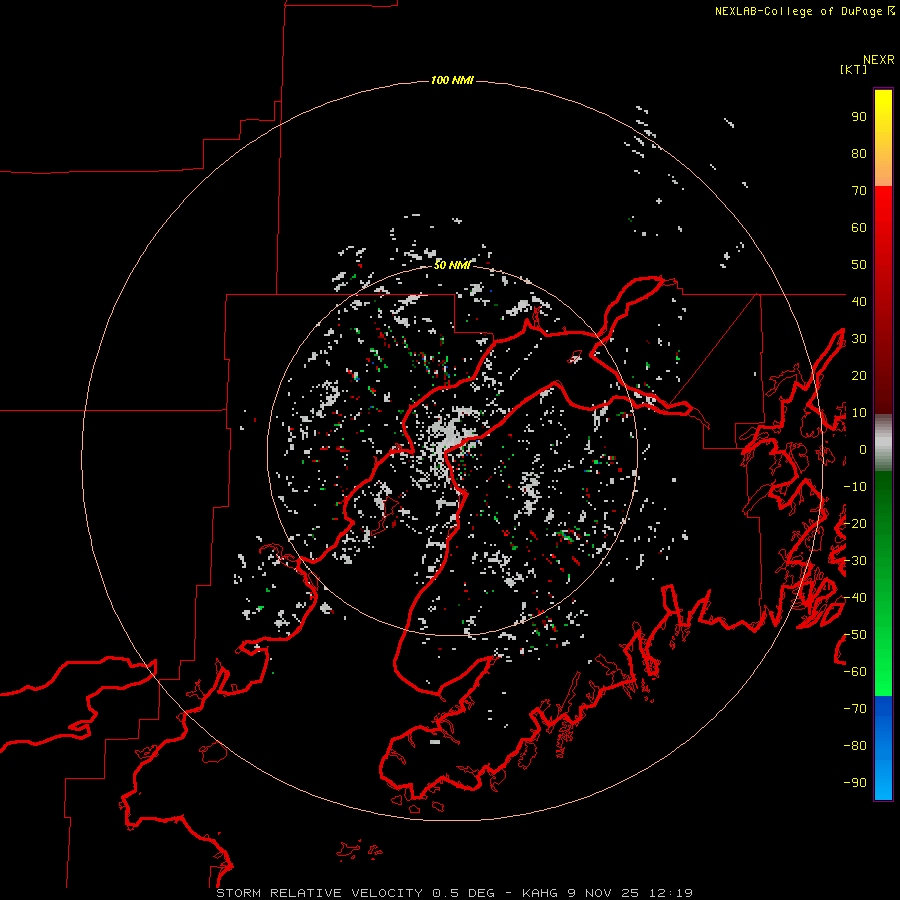Image resolution: width=900 pixels, height=900 pixels.
Task: Click the 70 value on the velocity scale
Action: tap(859, 191)
